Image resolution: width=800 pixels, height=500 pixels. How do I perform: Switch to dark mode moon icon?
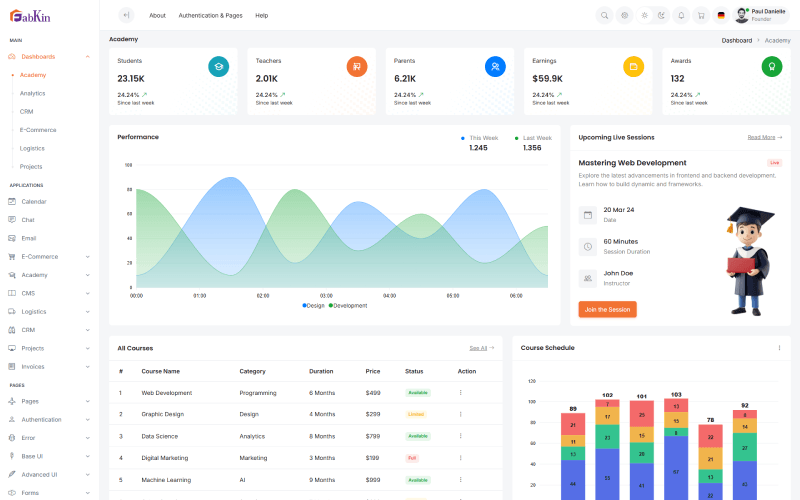[x=661, y=15]
